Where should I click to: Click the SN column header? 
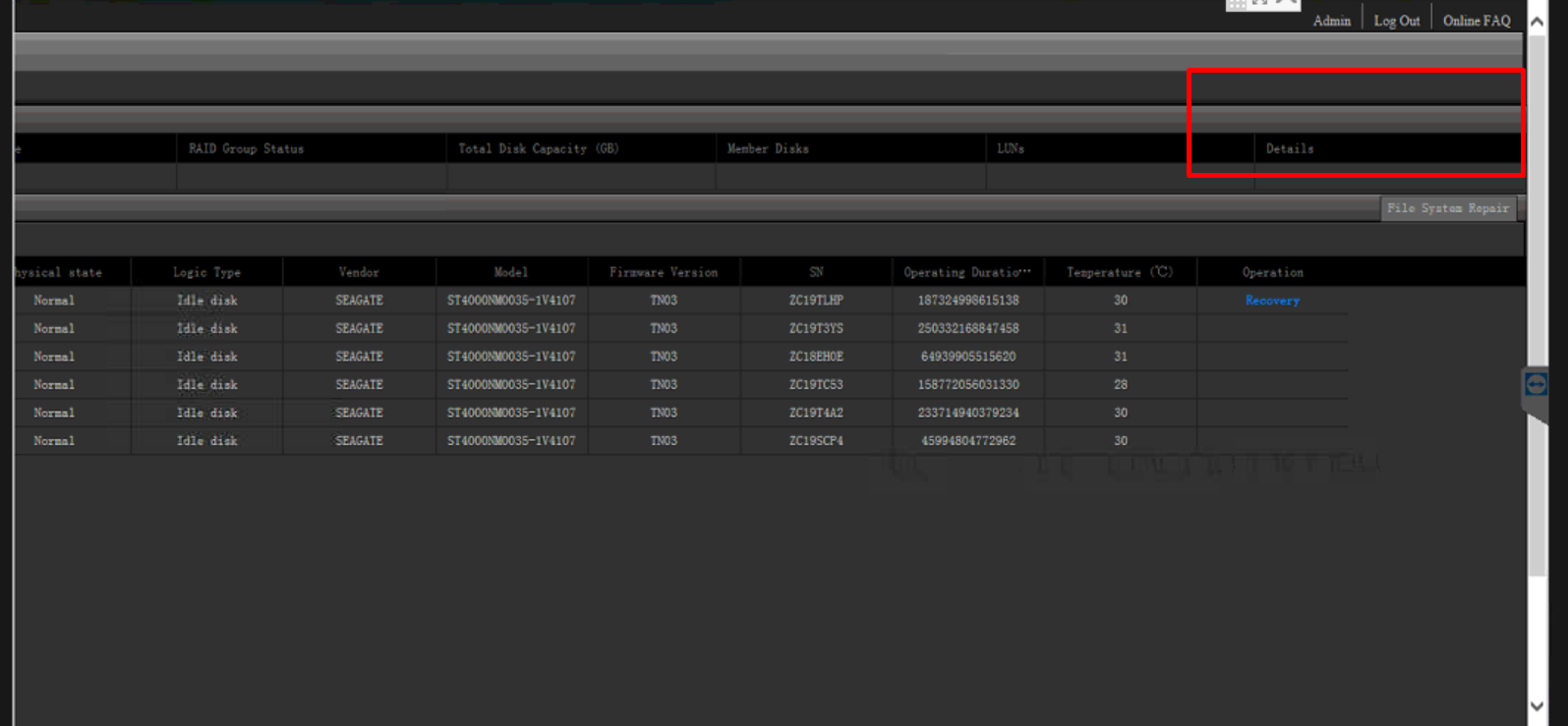(x=816, y=272)
